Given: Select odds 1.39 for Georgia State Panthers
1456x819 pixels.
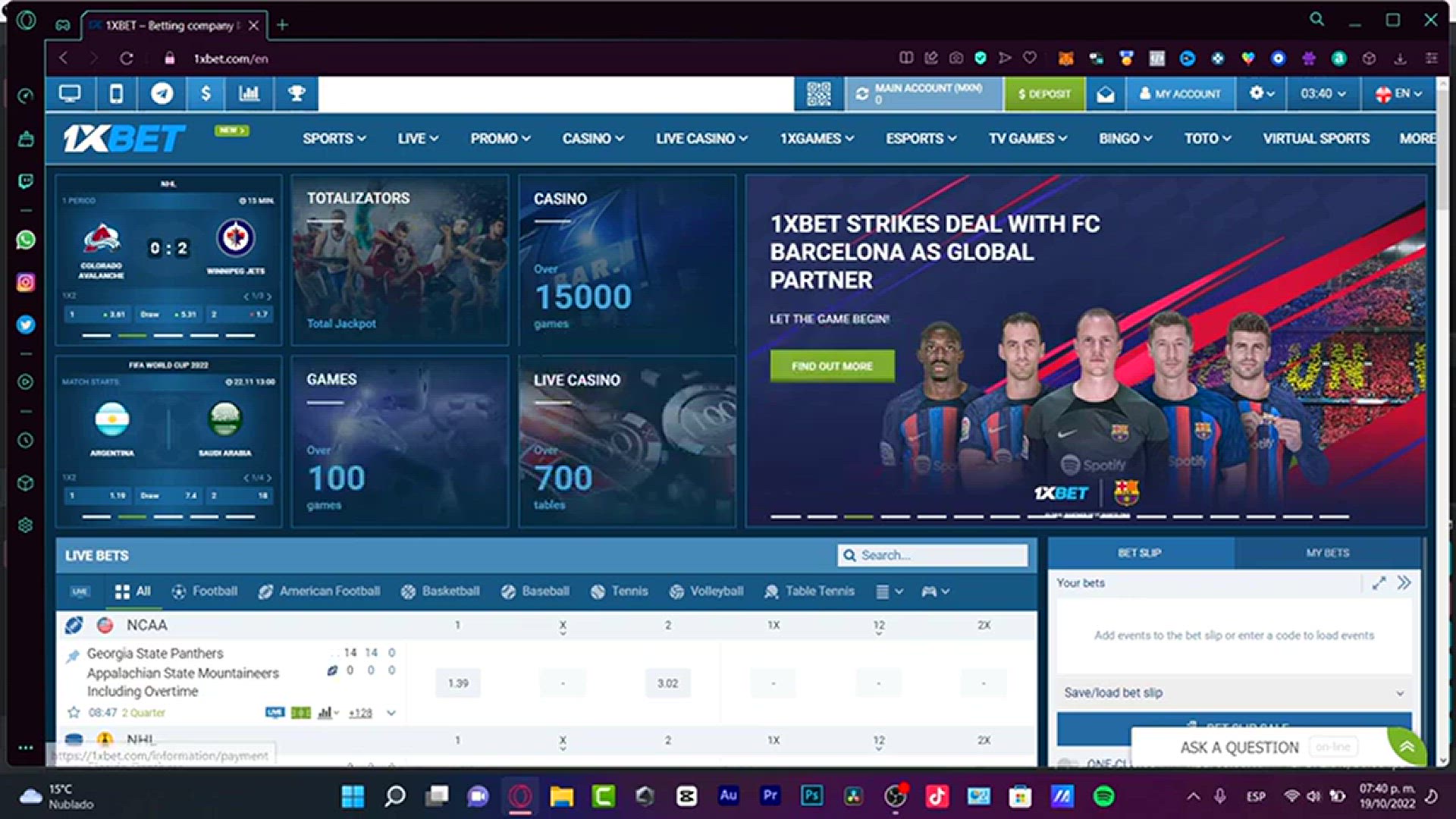Looking at the screenshot, I should 458,683.
